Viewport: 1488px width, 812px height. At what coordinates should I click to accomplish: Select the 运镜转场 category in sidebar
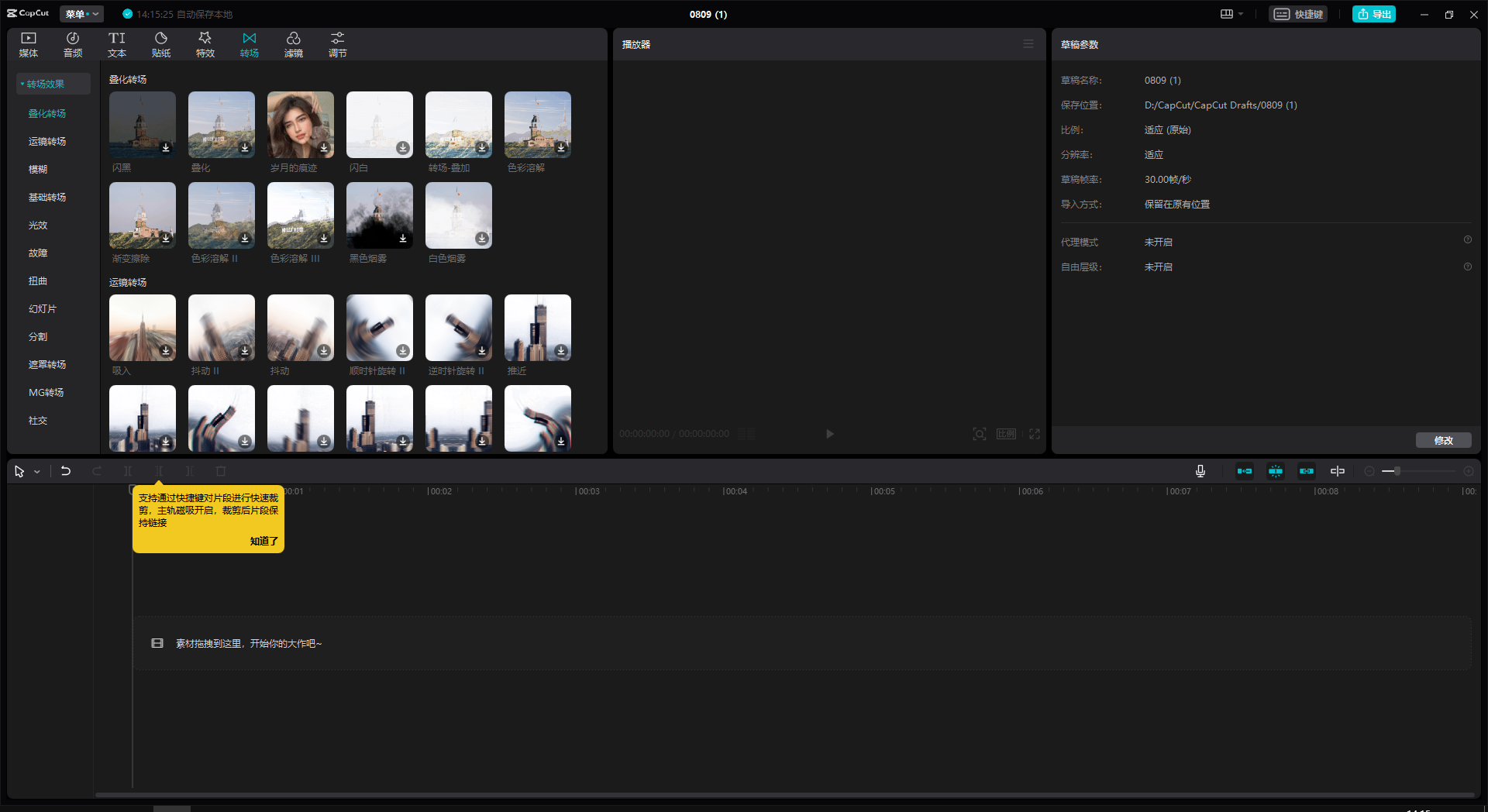47,142
